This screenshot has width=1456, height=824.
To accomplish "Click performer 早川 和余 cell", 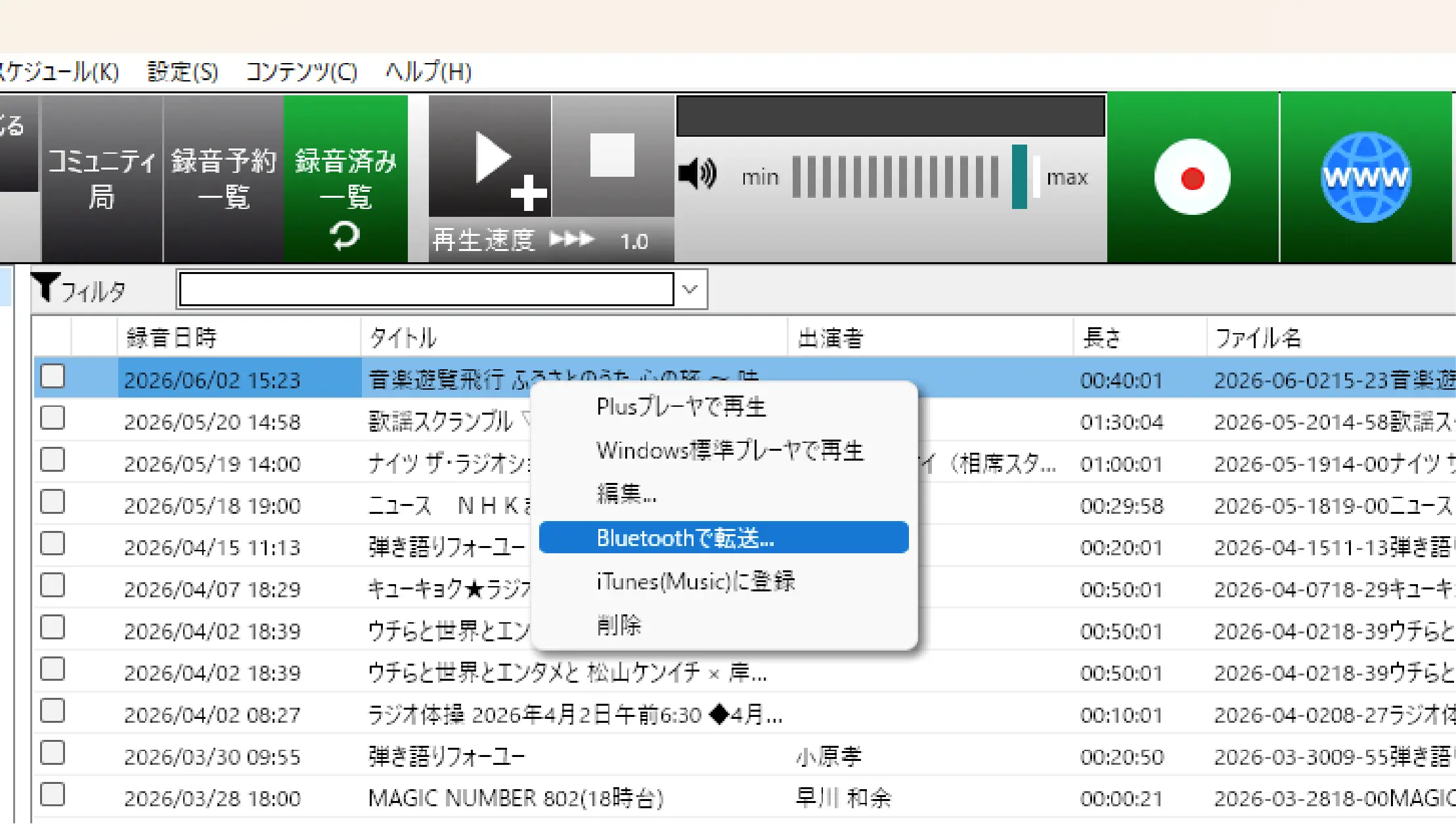I will click(844, 798).
